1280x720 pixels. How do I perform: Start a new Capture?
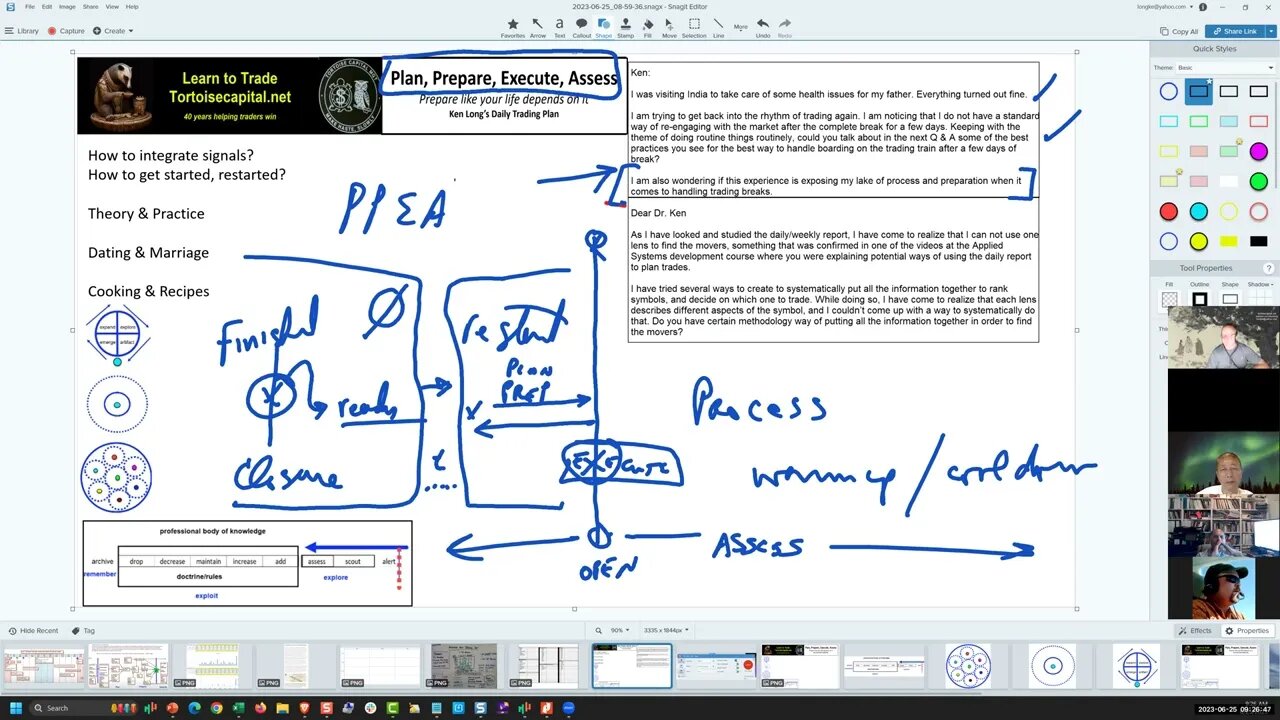66,31
